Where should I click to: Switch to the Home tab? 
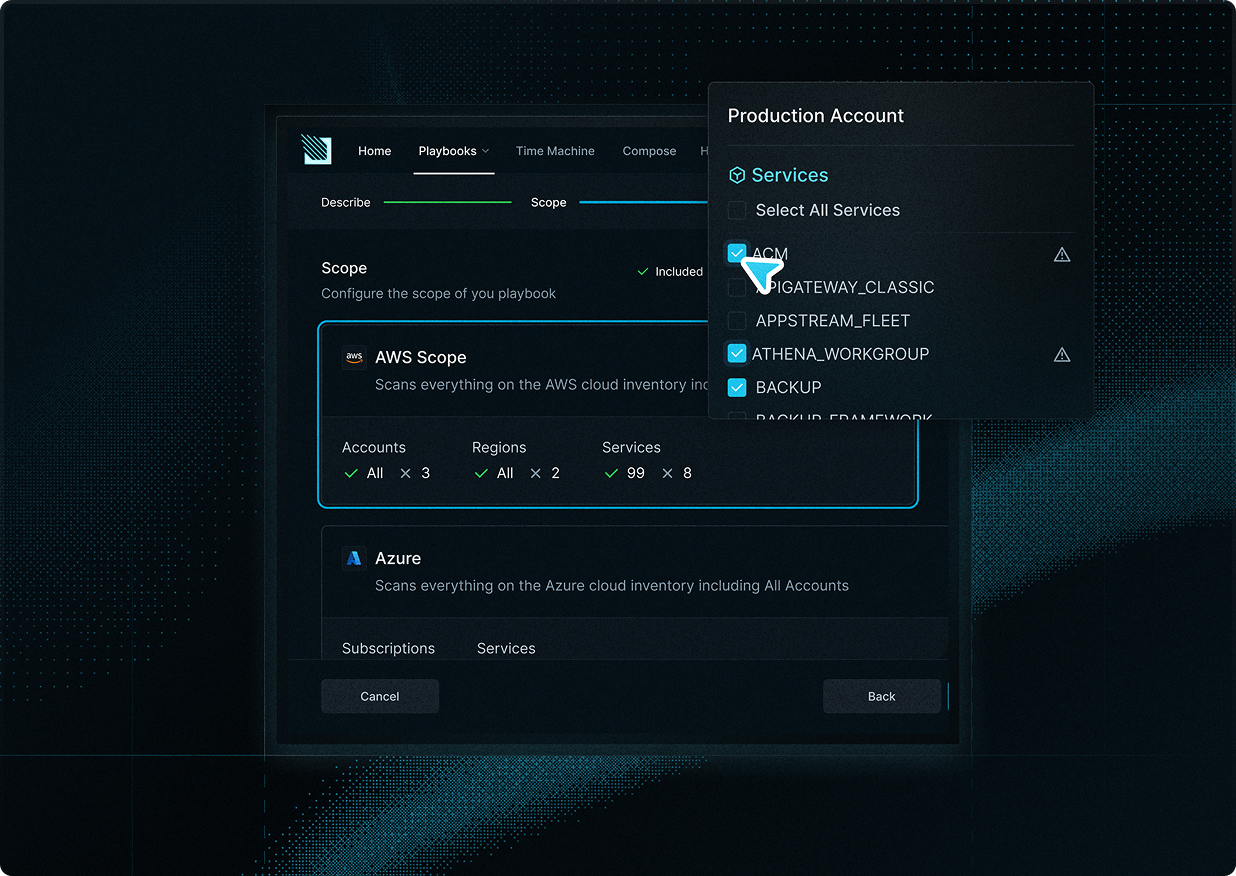pos(374,150)
